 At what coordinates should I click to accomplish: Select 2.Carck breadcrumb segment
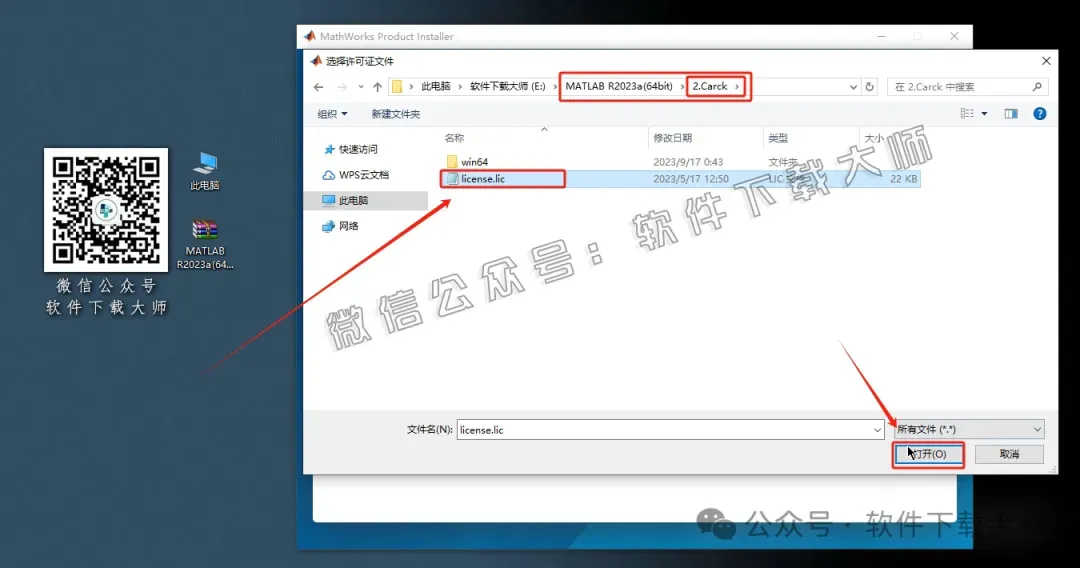point(710,86)
